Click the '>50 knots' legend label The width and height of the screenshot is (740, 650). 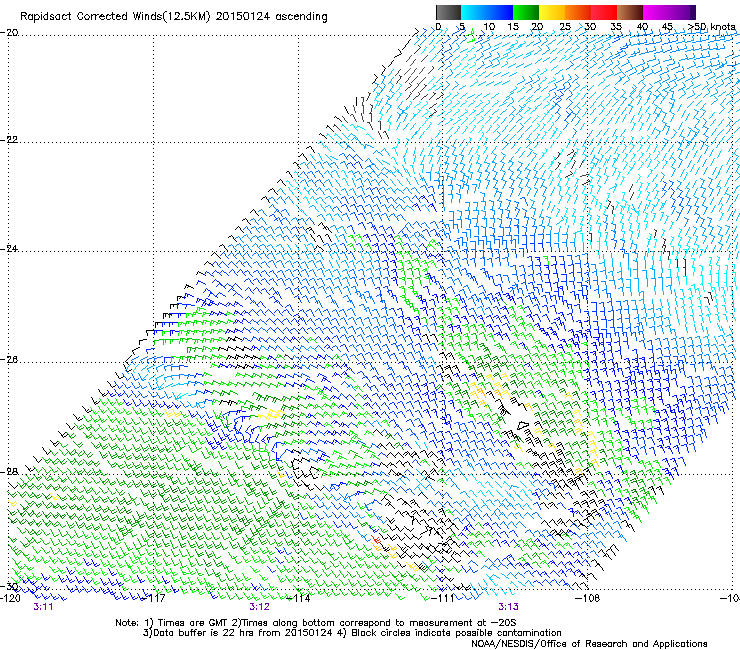(711, 27)
